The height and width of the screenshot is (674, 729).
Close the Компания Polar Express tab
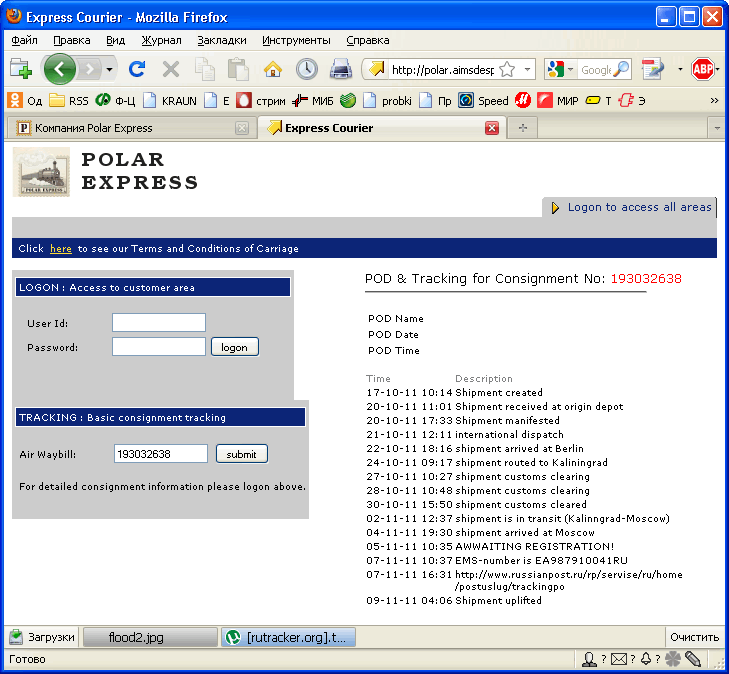pyautogui.click(x=242, y=128)
